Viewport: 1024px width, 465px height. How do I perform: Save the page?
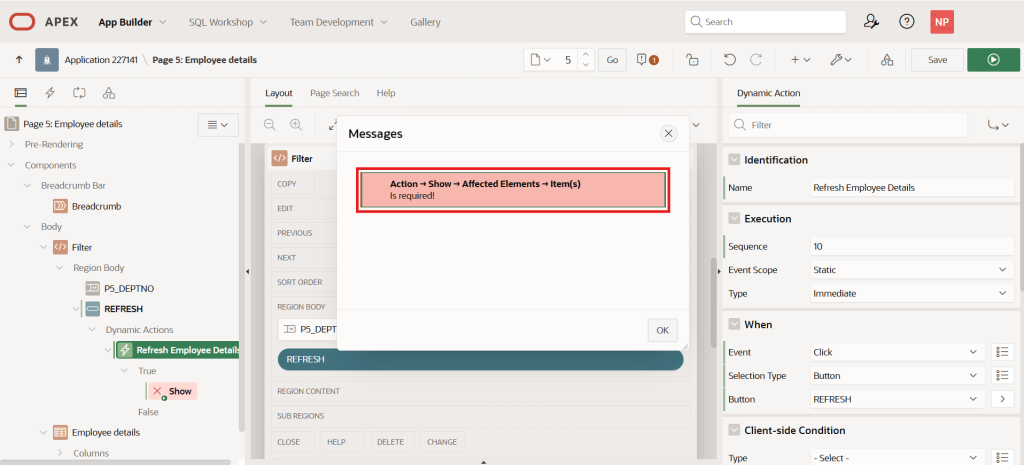click(x=937, y=59)
